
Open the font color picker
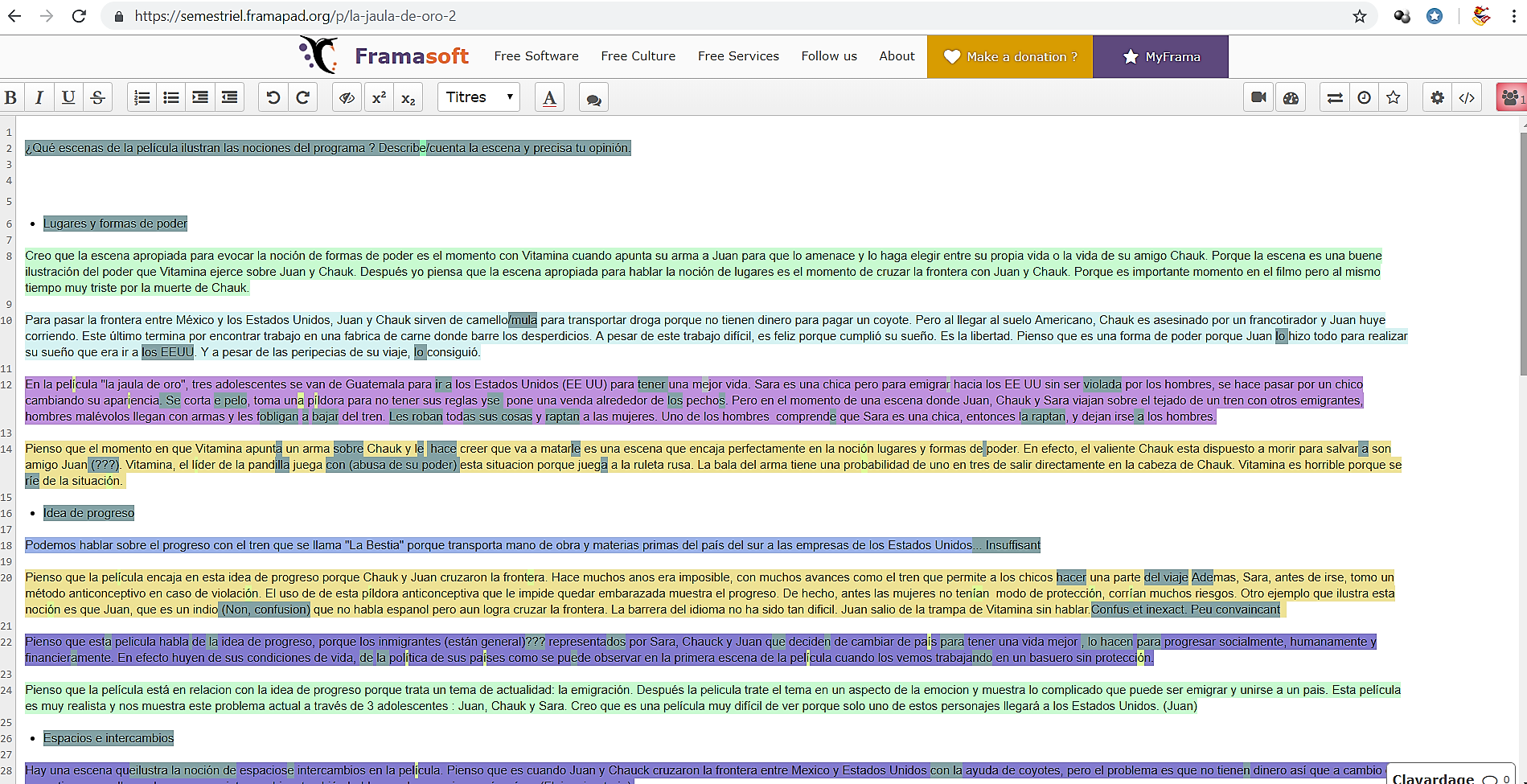pos(549,98)
